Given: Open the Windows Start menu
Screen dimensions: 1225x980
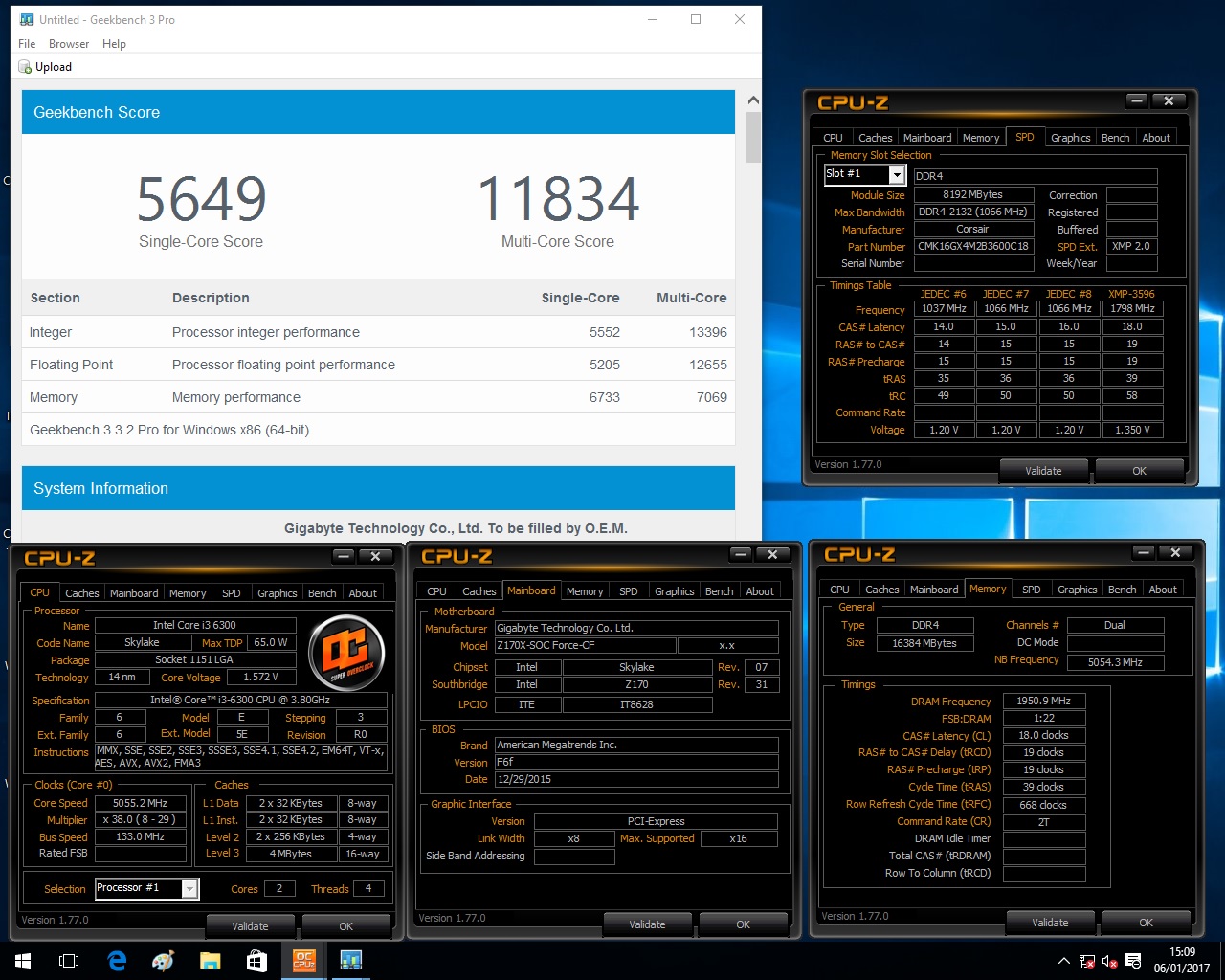Looking at the screenshot, I should 23,961.
